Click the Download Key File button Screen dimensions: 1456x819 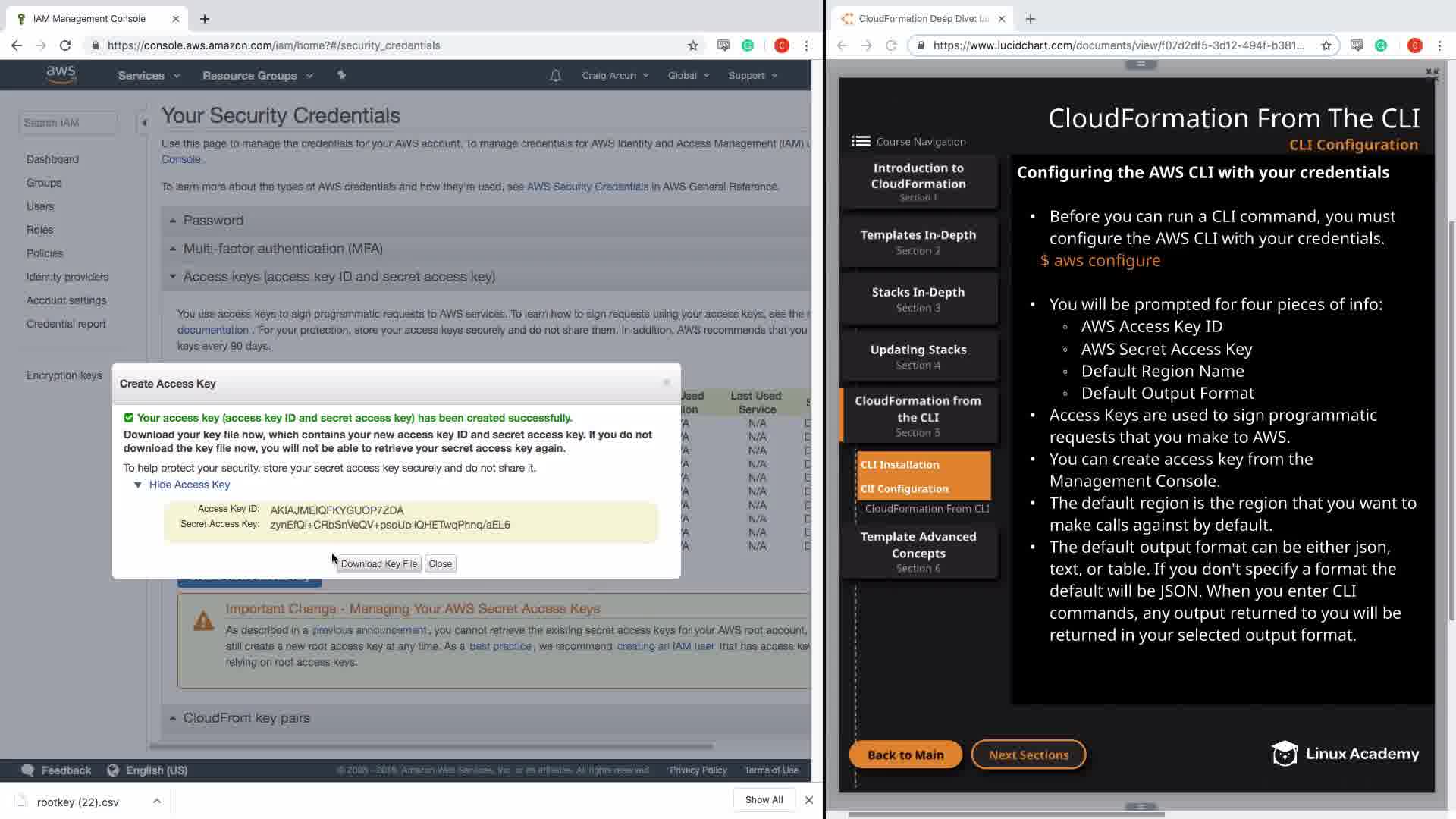378,564
